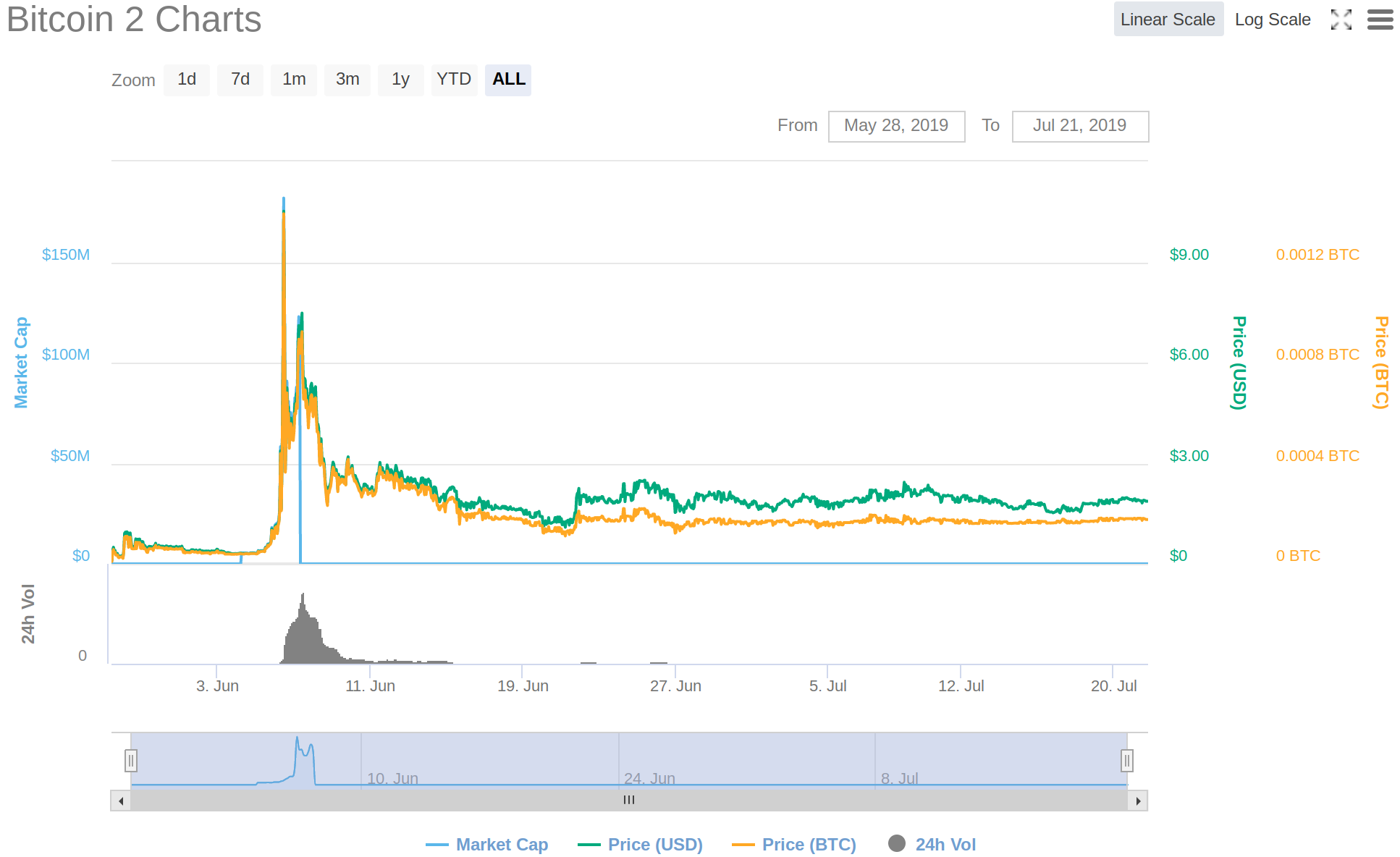The width and height of the screenshot is (1400, 857).
Task: Click the 20. Jul date label
Action: 1113,686
